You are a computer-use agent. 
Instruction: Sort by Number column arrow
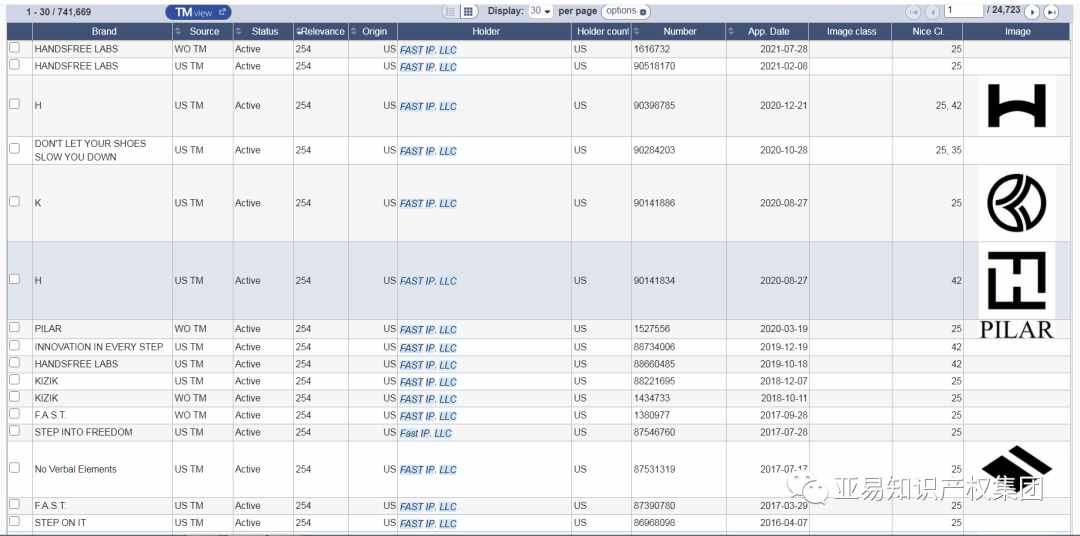(636, 32)
